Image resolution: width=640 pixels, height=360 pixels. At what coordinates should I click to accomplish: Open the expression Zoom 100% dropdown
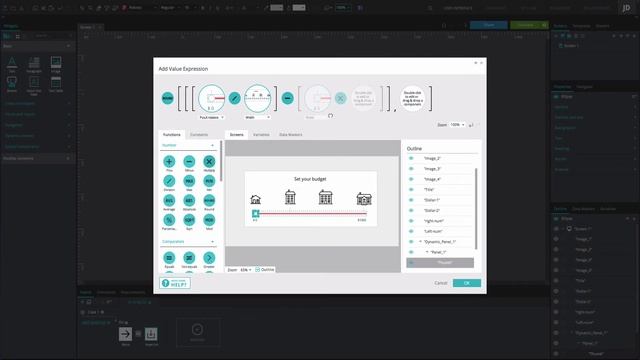point(457,125)
